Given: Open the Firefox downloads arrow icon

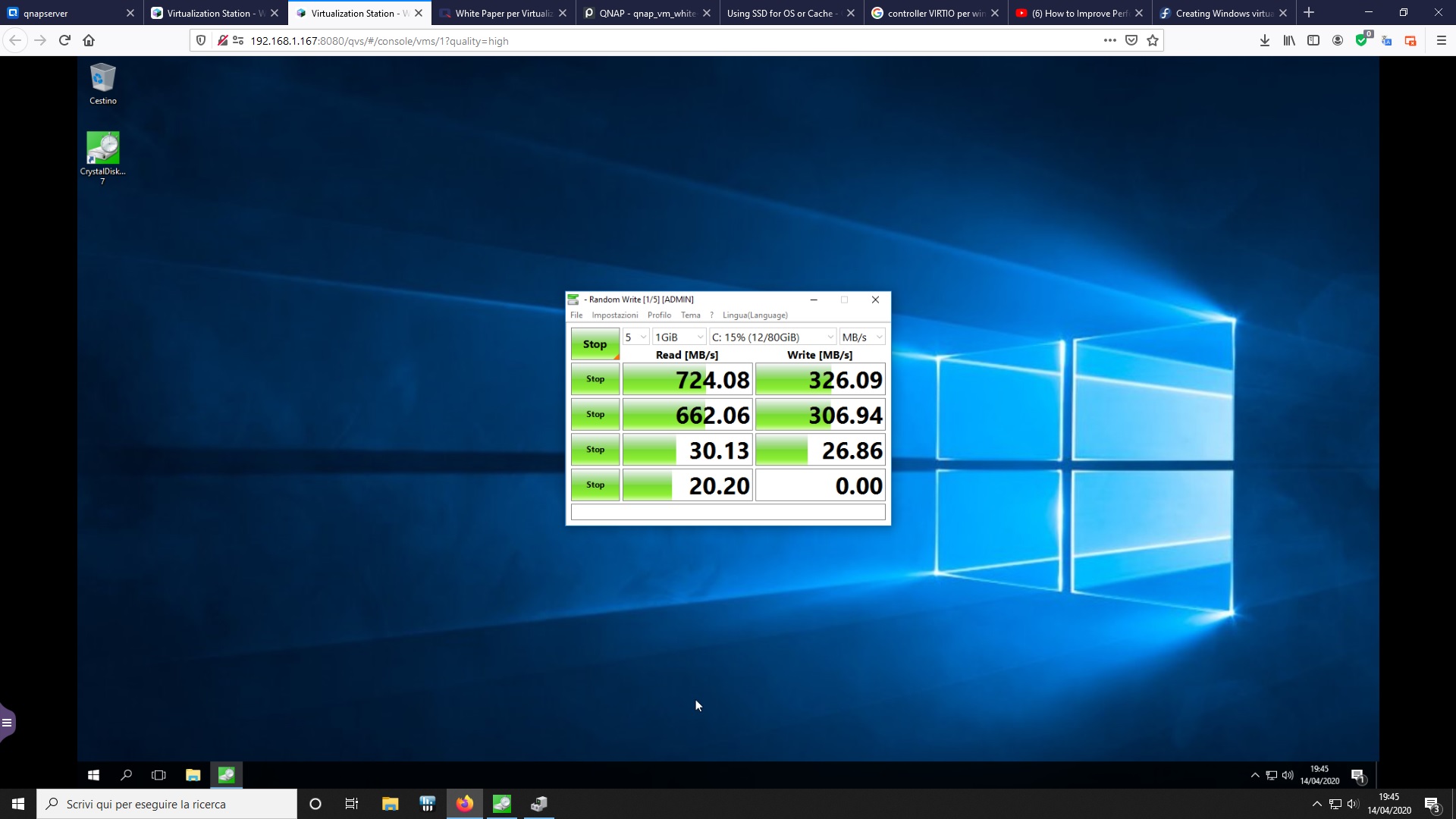Looking at the screenshot, I should 1264,41.
